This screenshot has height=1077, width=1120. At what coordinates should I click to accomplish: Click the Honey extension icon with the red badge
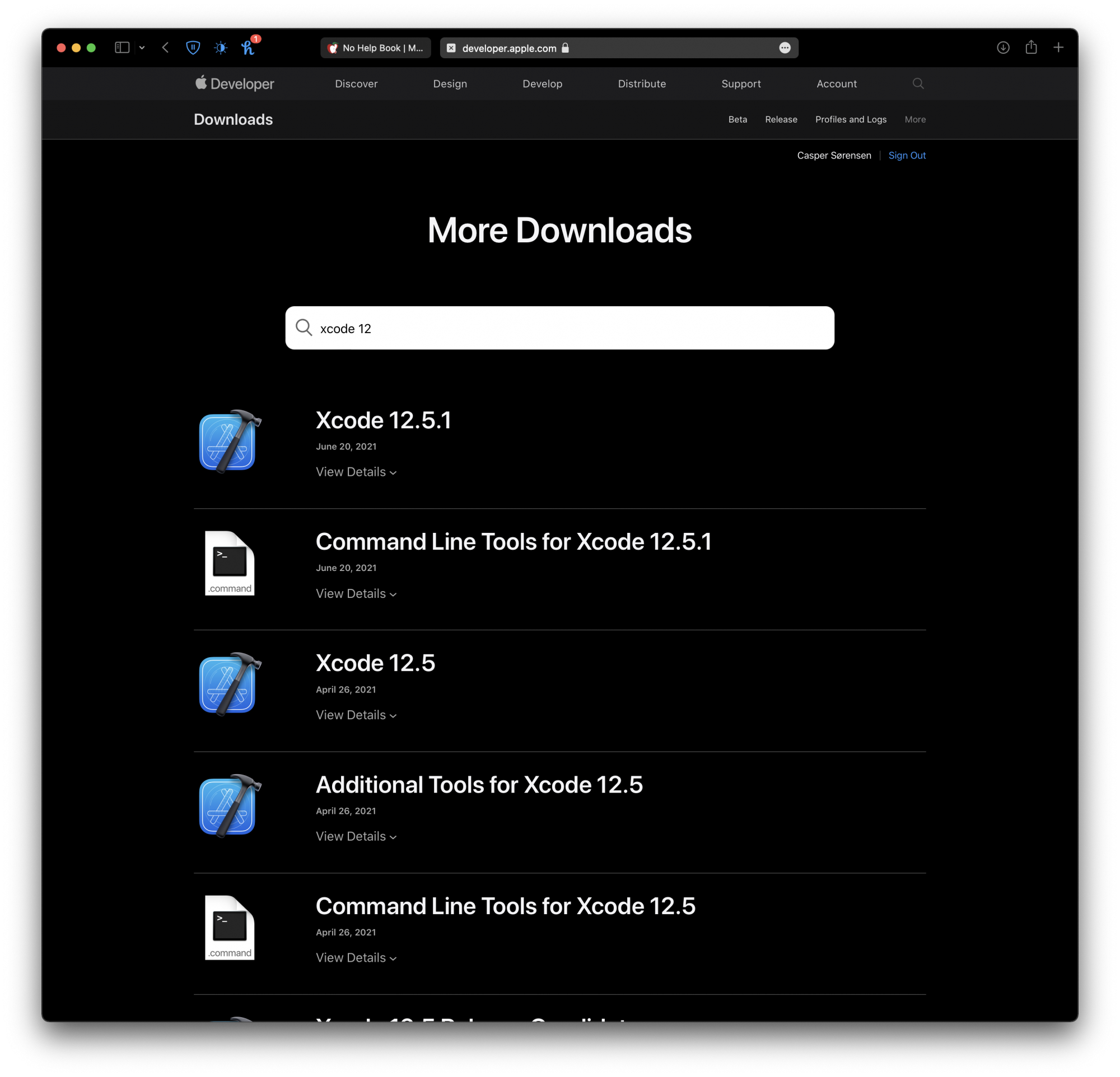[x=248, y=48]
